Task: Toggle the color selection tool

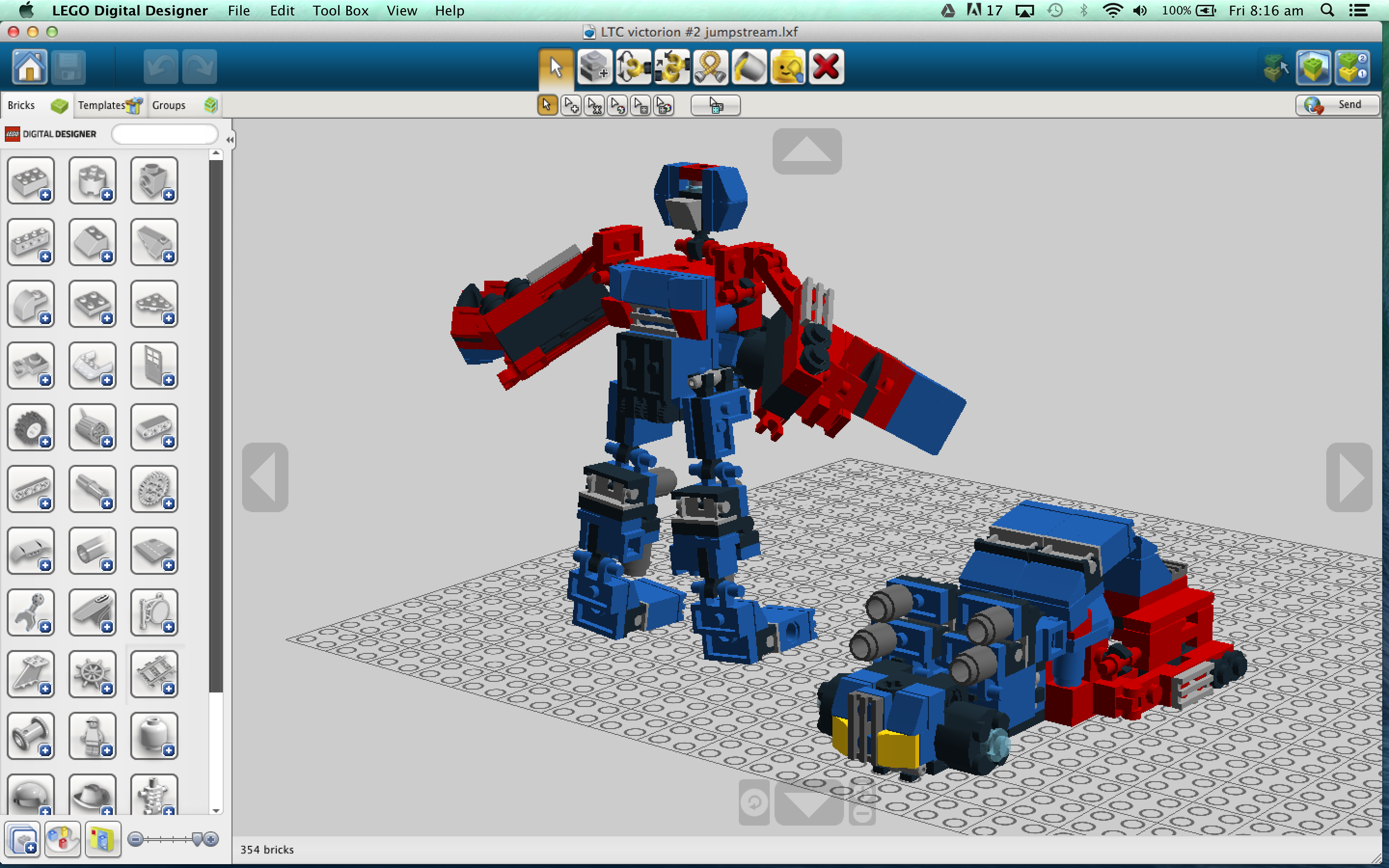Action: 618,106
